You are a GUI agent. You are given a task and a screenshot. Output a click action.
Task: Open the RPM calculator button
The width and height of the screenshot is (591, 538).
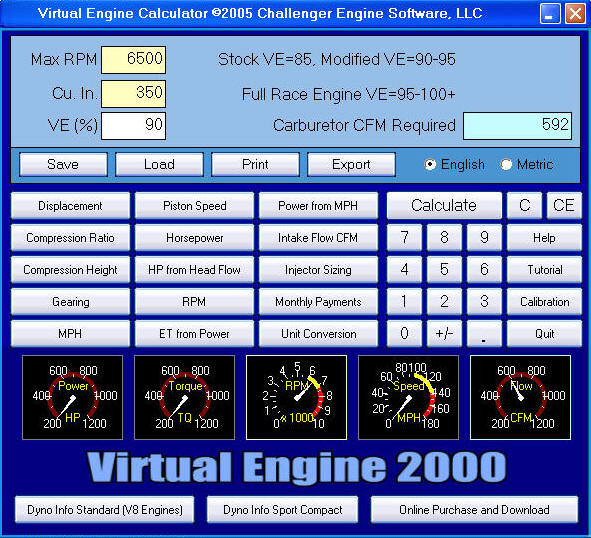click(x=194, y=302)
